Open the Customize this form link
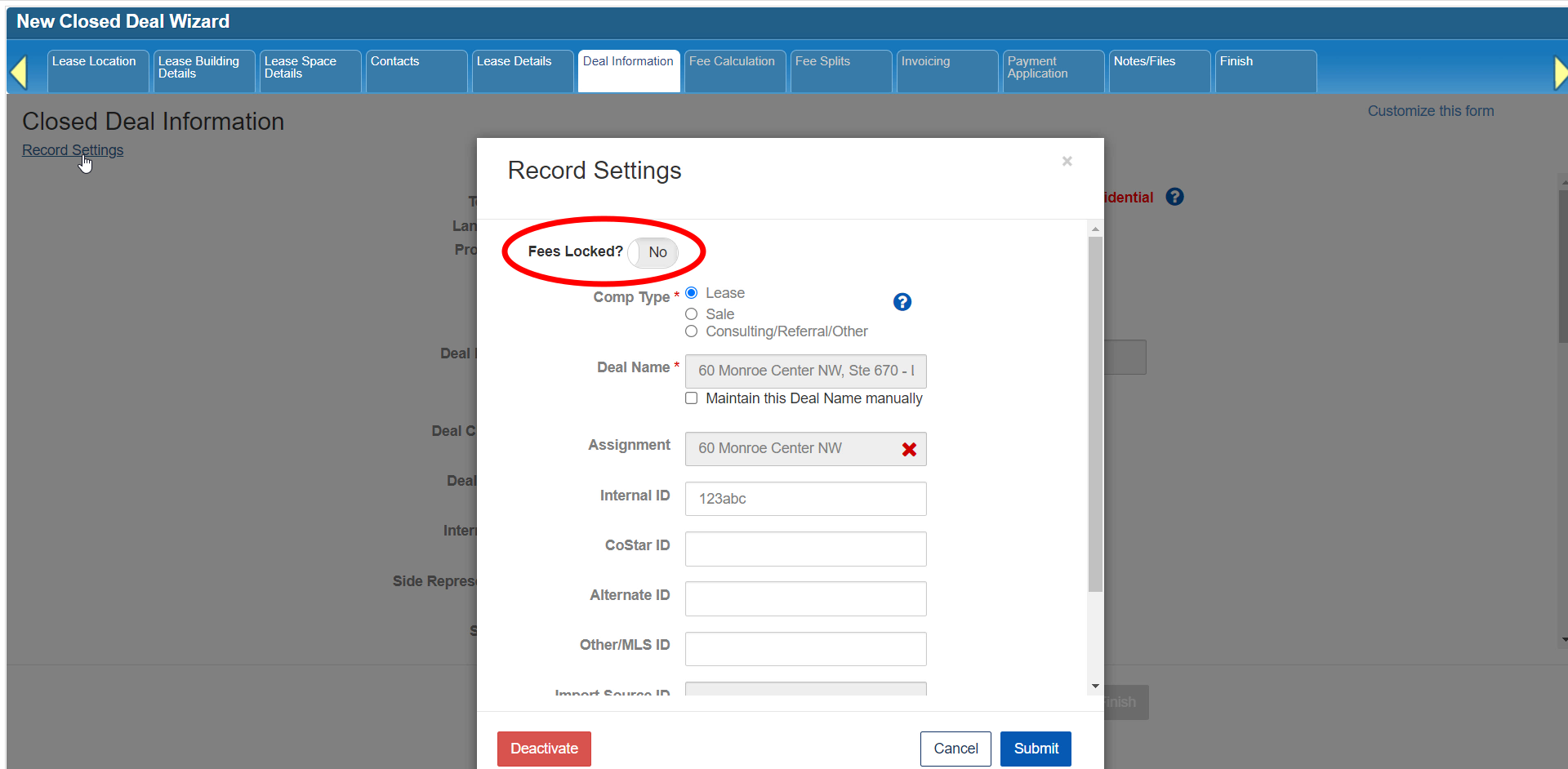 (x=1430, y=111)
